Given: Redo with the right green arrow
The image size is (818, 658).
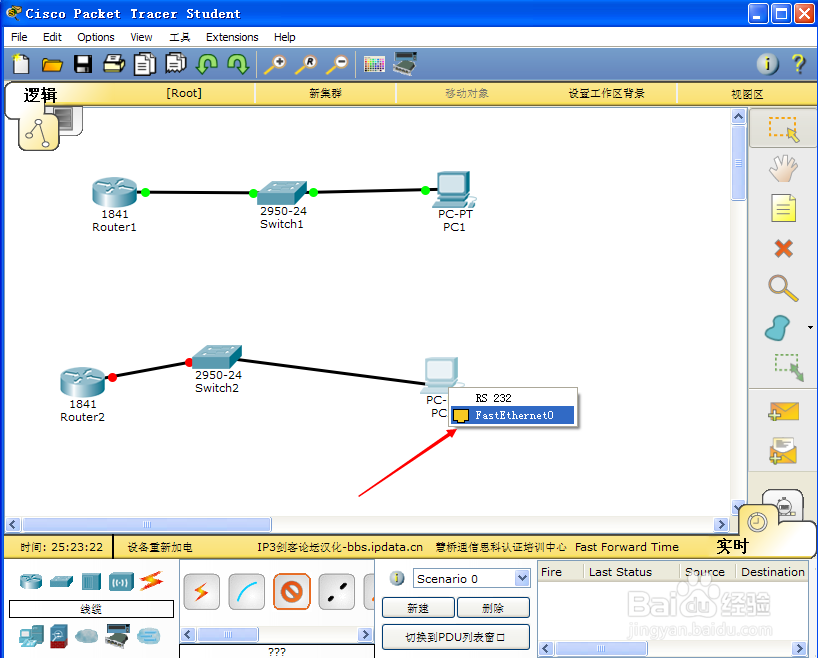Looking at the screenshot, I should click(238, 64).
